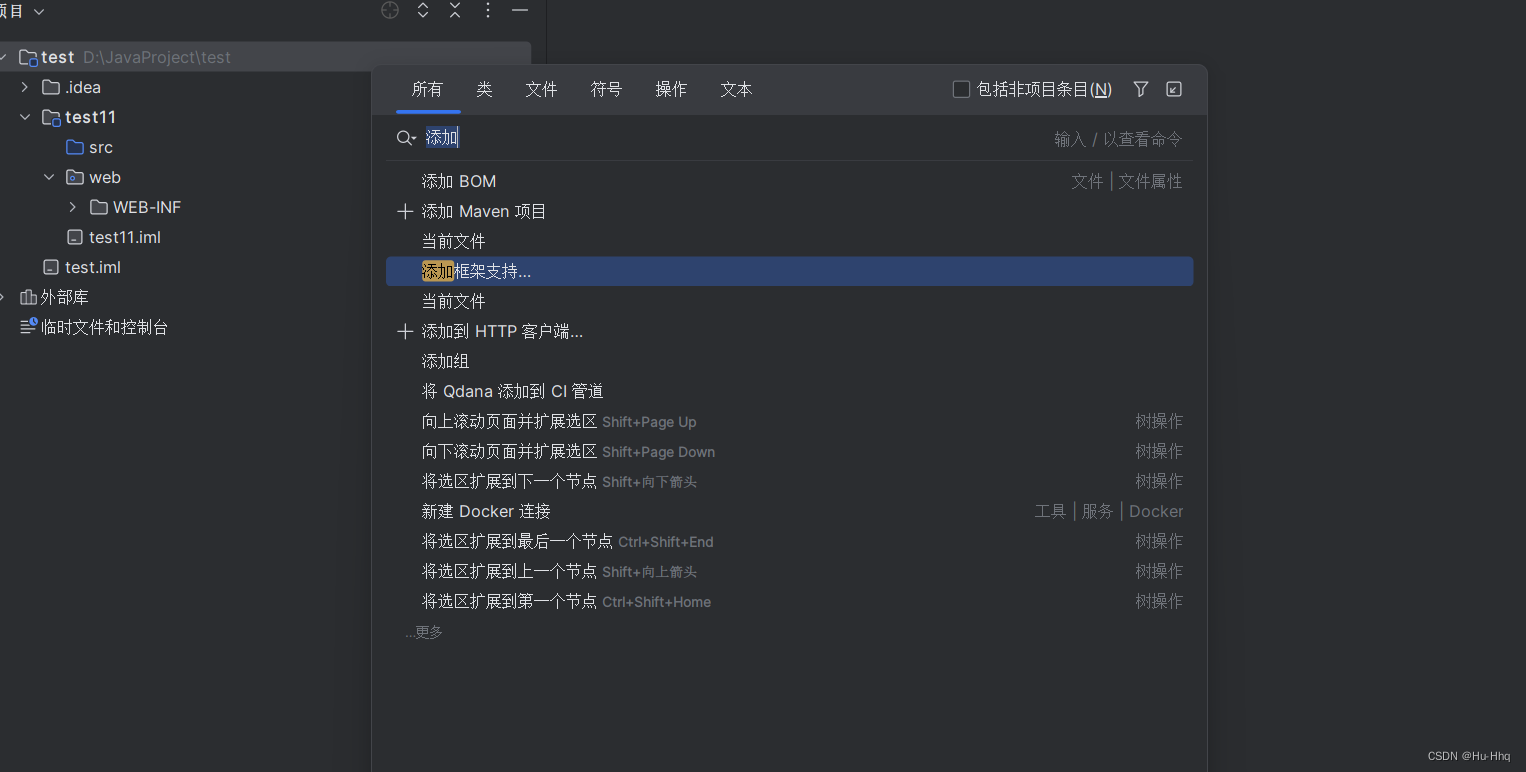Click the locate opened file target icon
The image size is (1526, 772).
pos(390,11)
